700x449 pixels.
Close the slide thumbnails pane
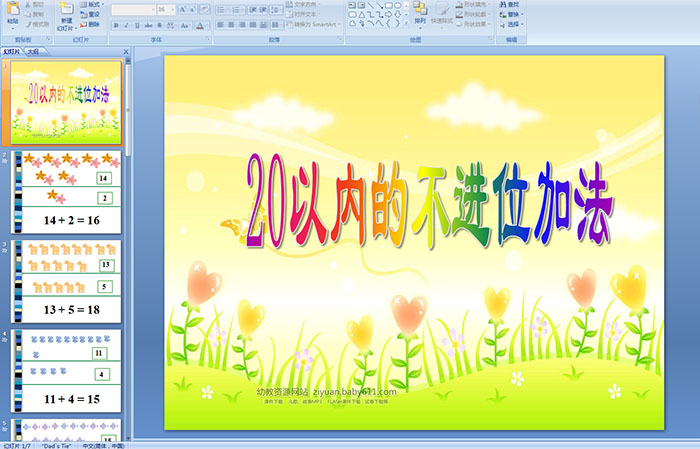126,52
